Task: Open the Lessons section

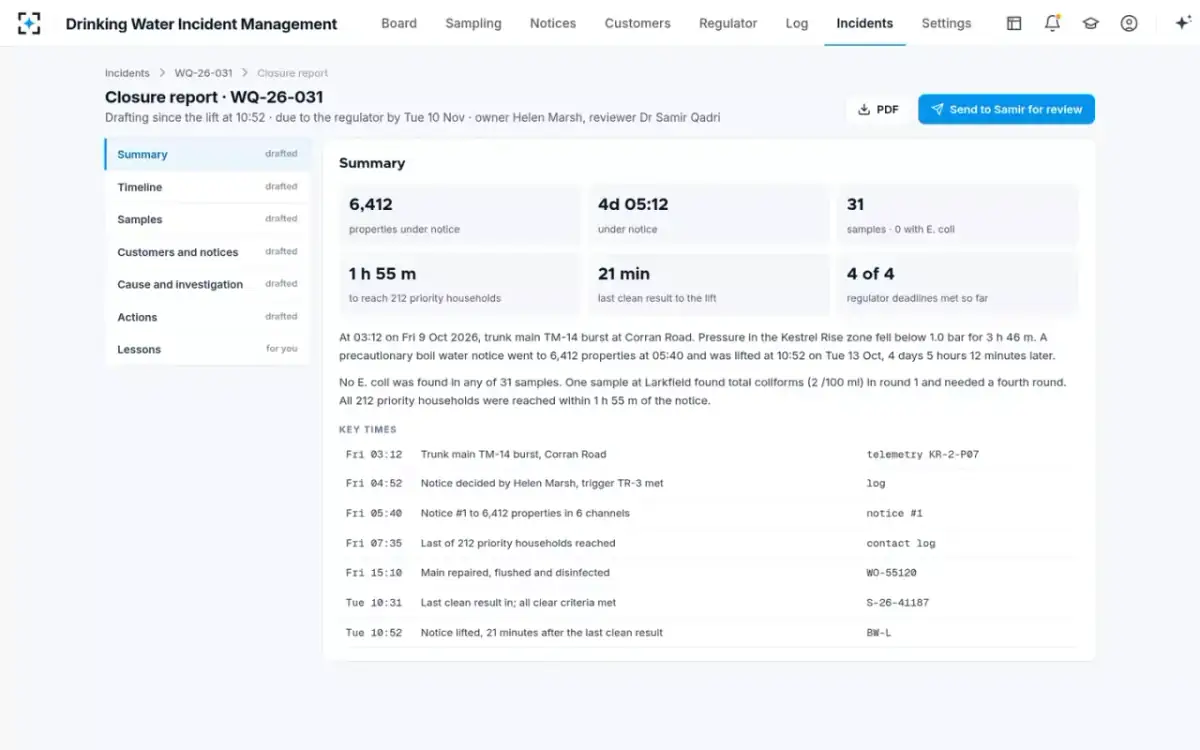Action: (x=207, y=349)
